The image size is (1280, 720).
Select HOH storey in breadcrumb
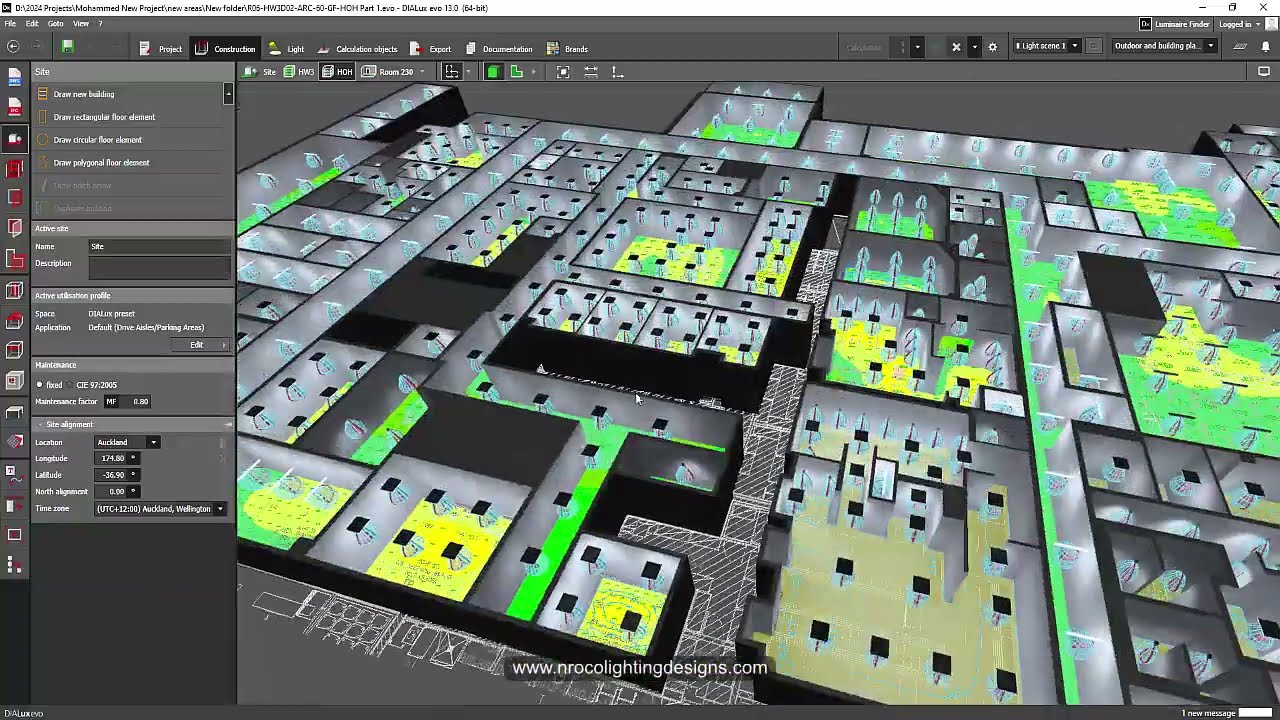click(x=337, y=72)
